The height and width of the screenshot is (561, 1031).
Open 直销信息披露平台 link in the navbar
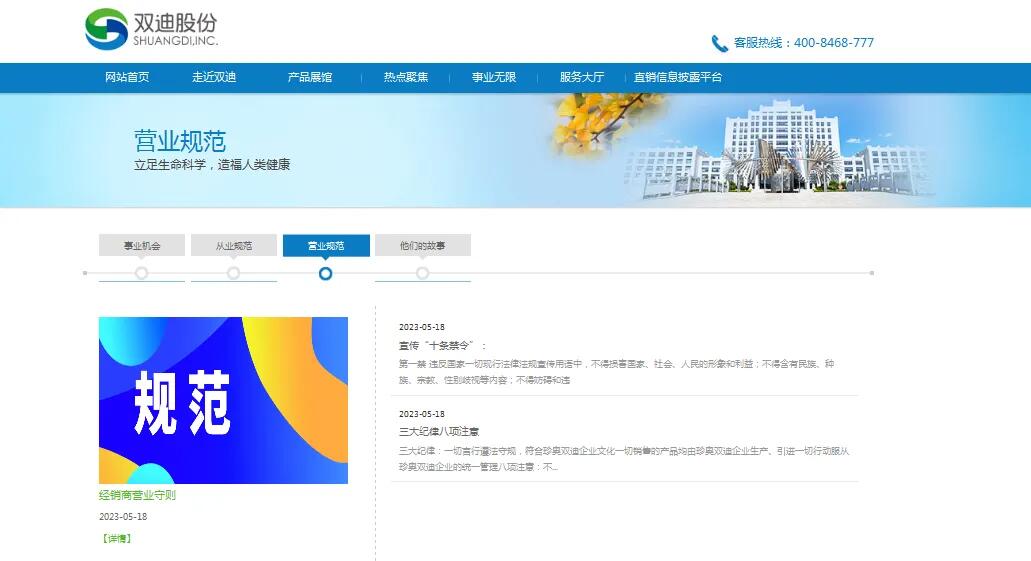point(678,77)
